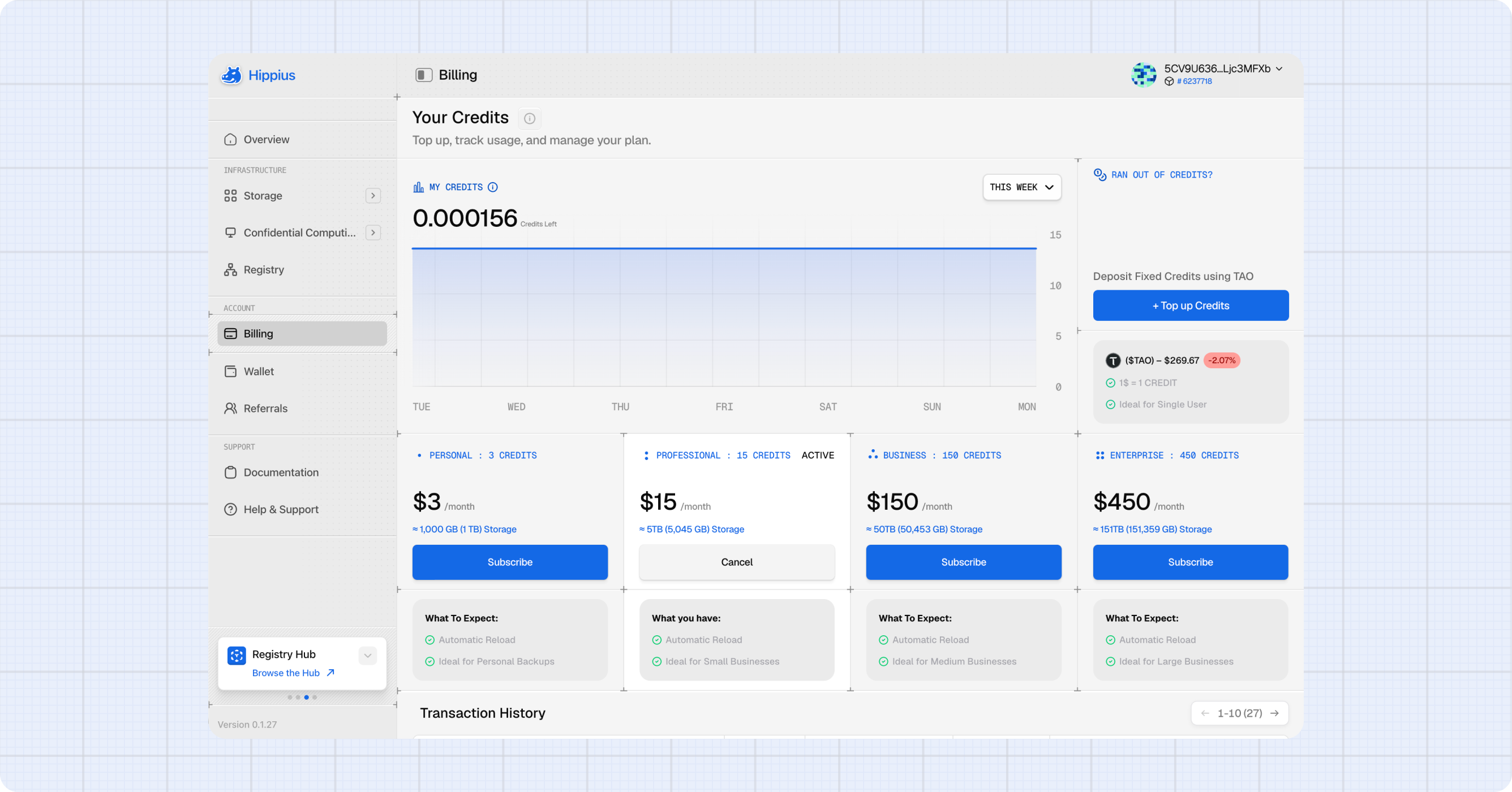Click the Version 0.1.27 label
The height and width of the screenshot is (792, 1512).
(x=247, y=725)
